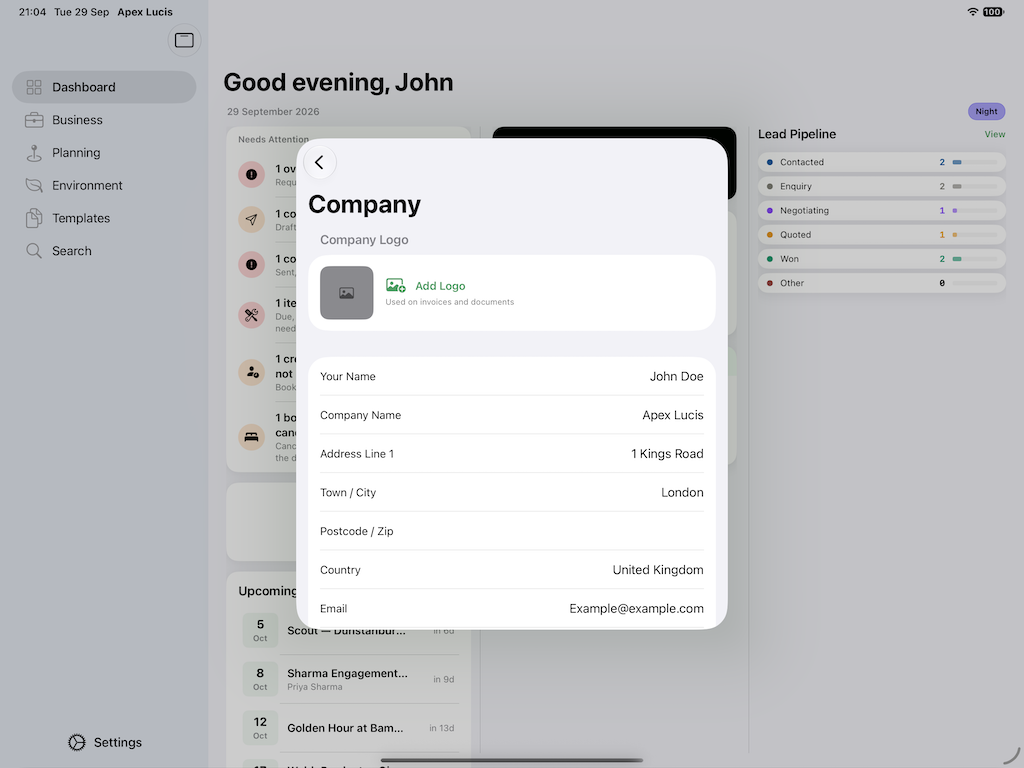Go back from Company modal
1024x768 pixels.
click(319, 163)
